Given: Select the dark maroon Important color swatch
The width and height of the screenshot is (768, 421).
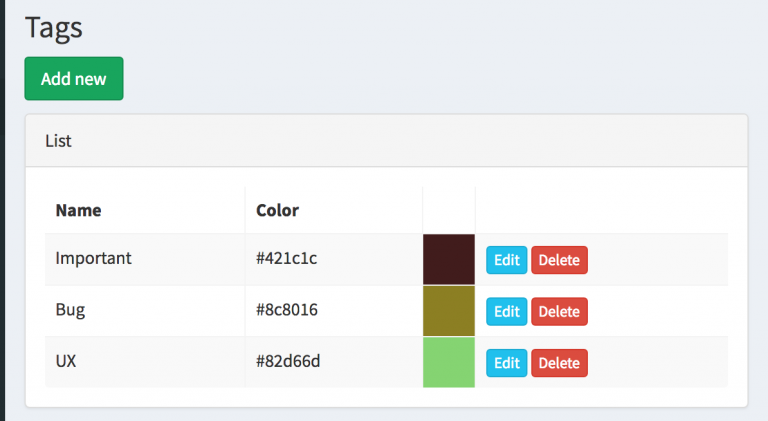Looking at the screenshot, I should pos(449,259).
